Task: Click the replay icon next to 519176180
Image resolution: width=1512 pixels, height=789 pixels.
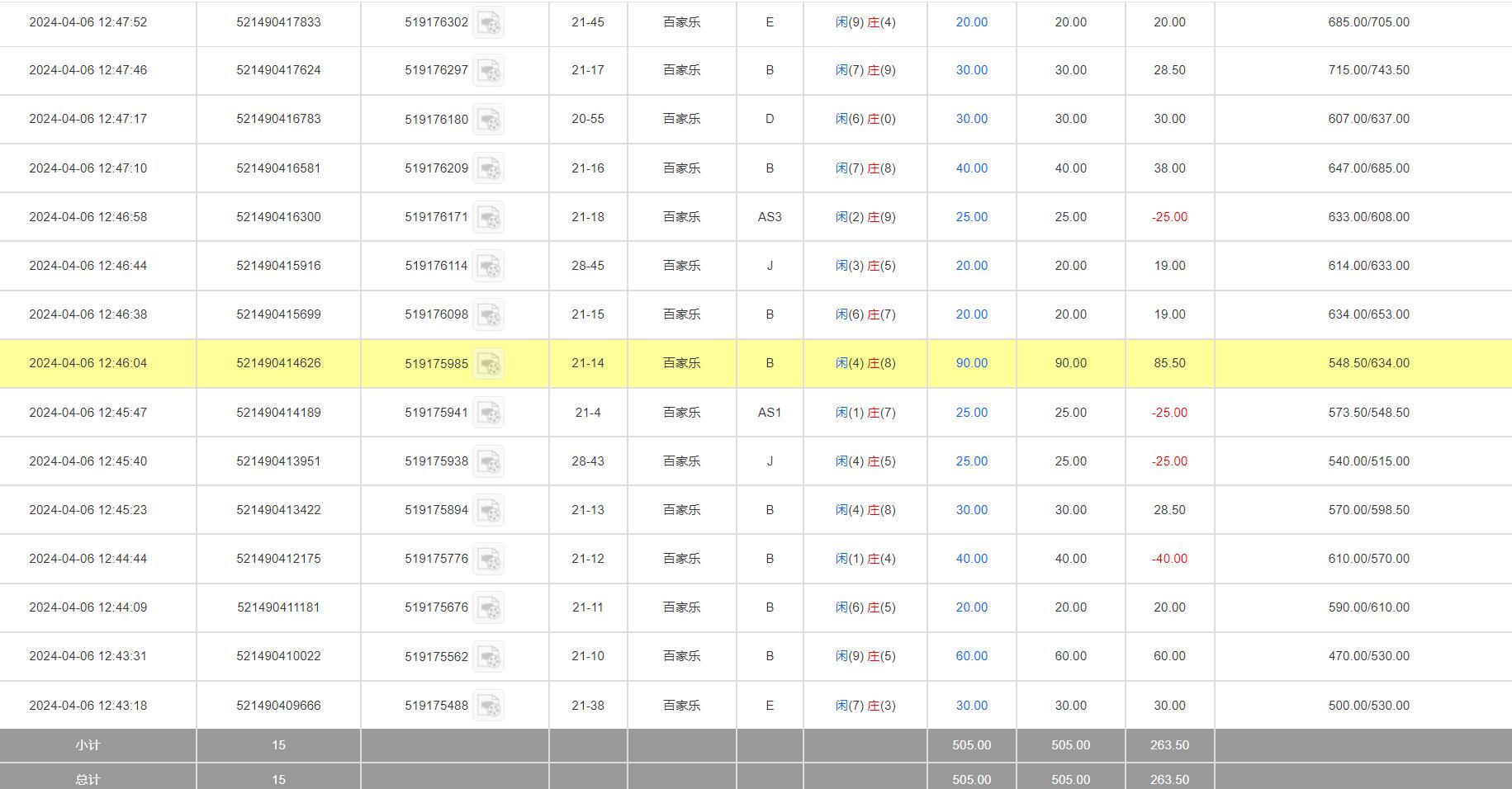Action: coord(489,120)
